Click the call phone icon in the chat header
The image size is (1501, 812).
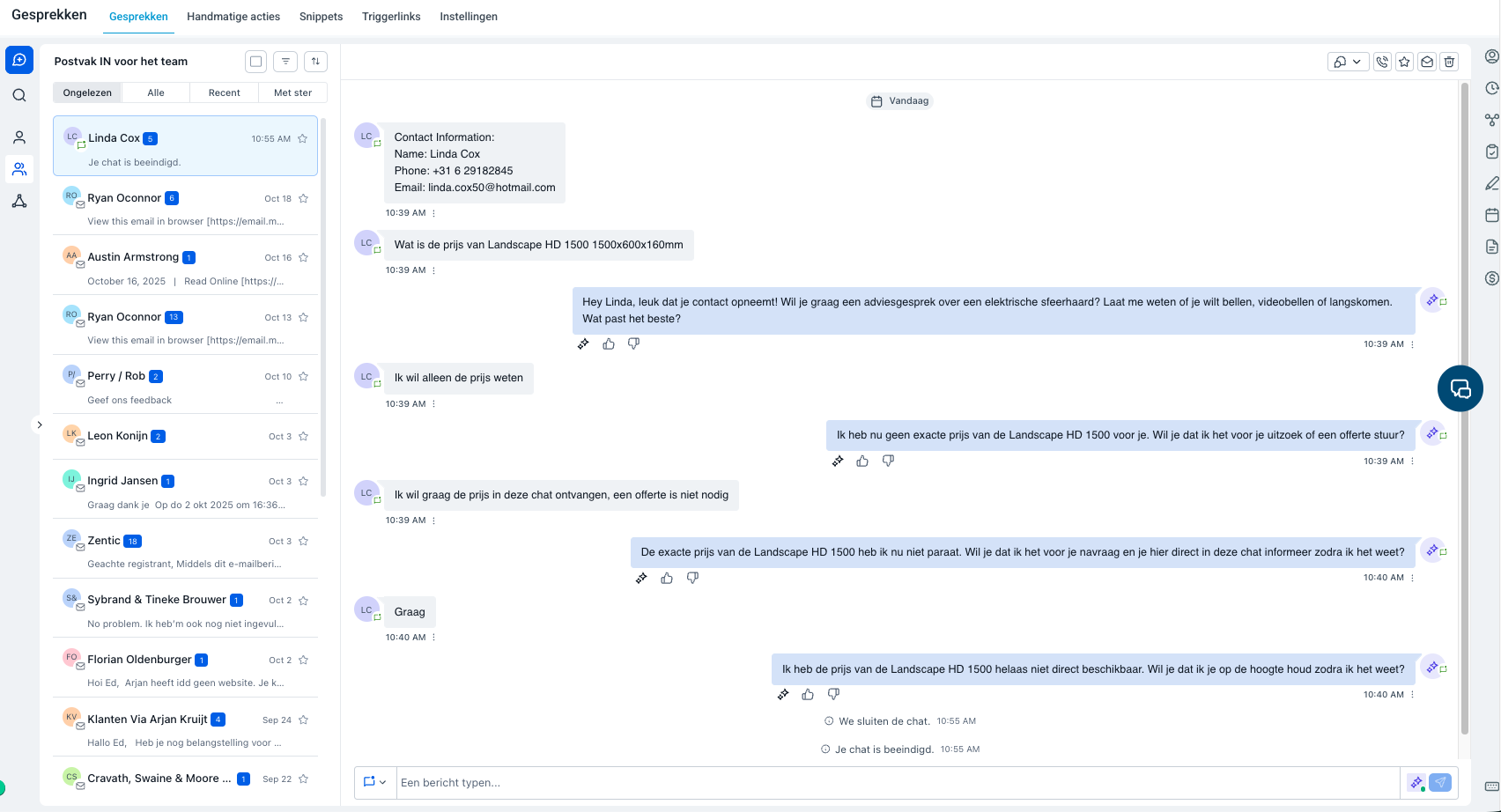(1382, 62)
